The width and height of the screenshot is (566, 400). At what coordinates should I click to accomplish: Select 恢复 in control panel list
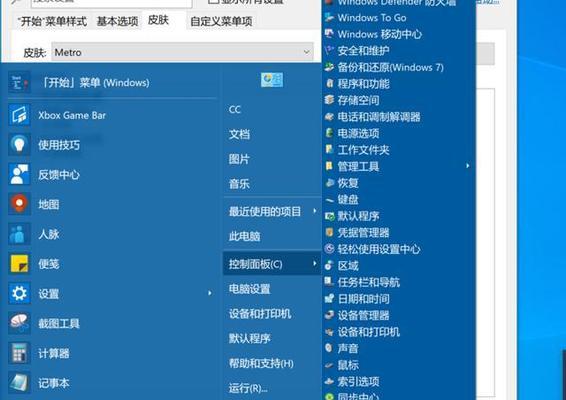348,183
